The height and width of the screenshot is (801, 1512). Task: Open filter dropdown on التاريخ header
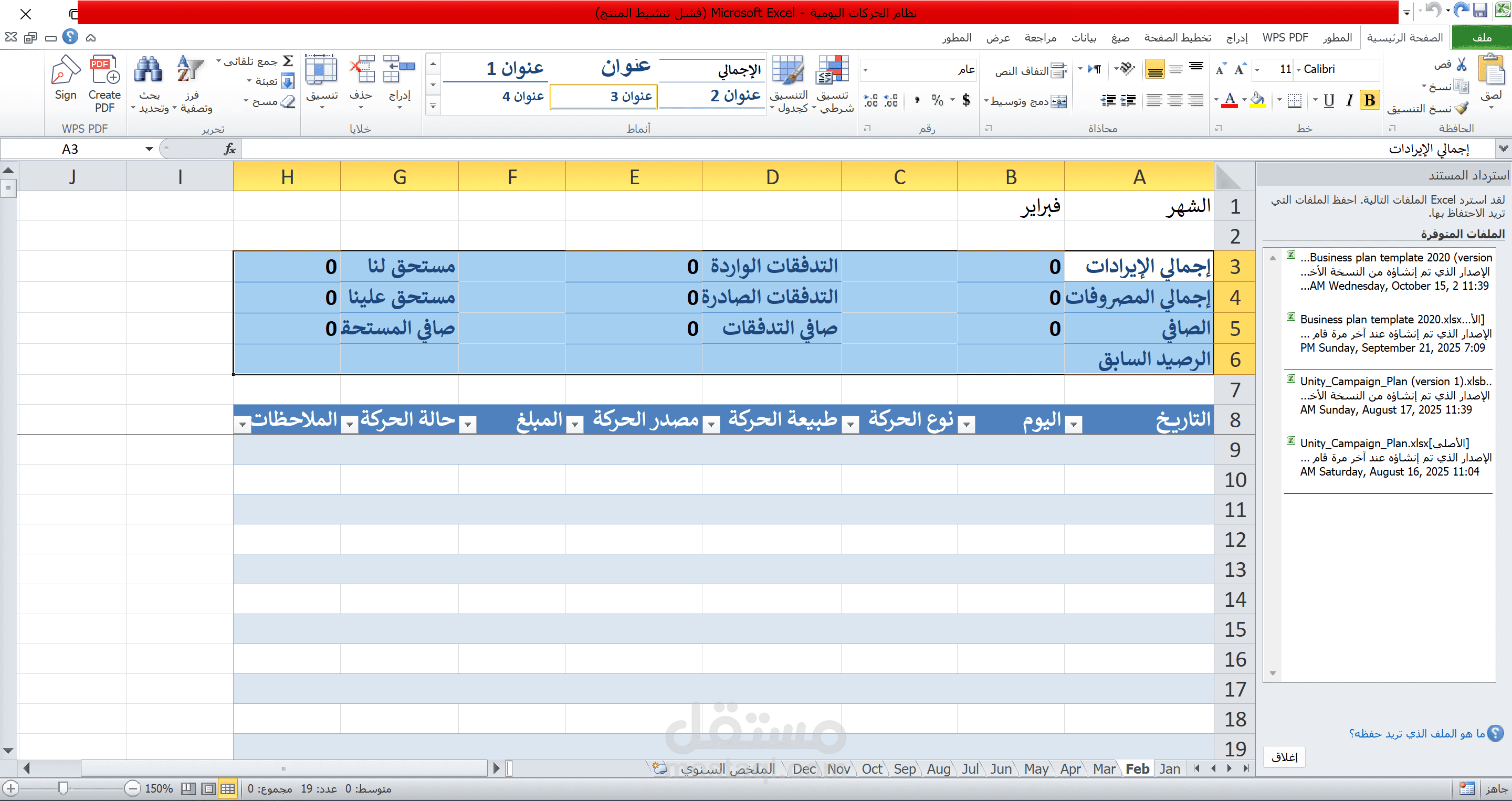(1074, 424)
